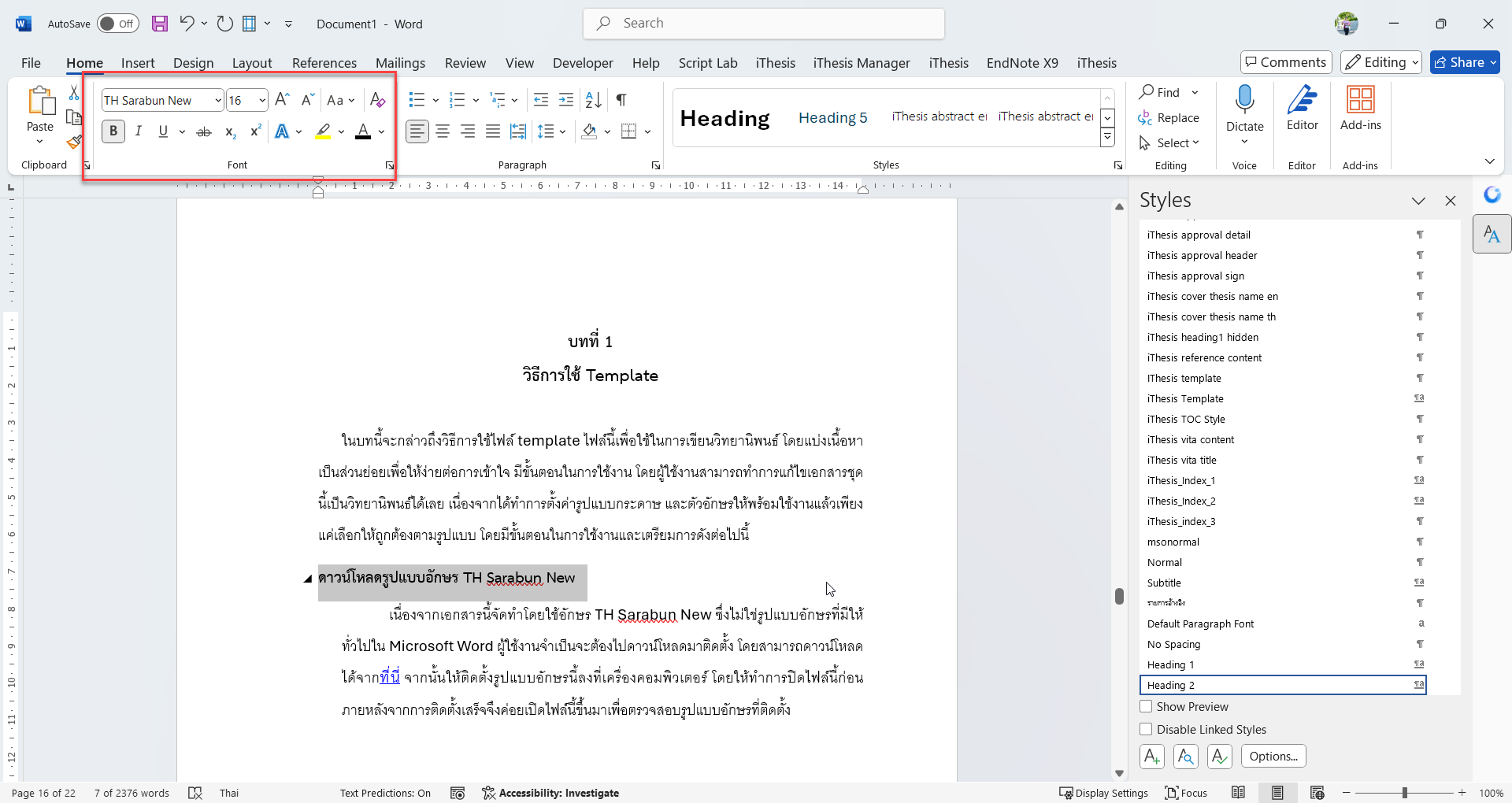Show paragraph marks with pilcrow icon
Screen dimensions: 1512x803
(x=621, y=100)
